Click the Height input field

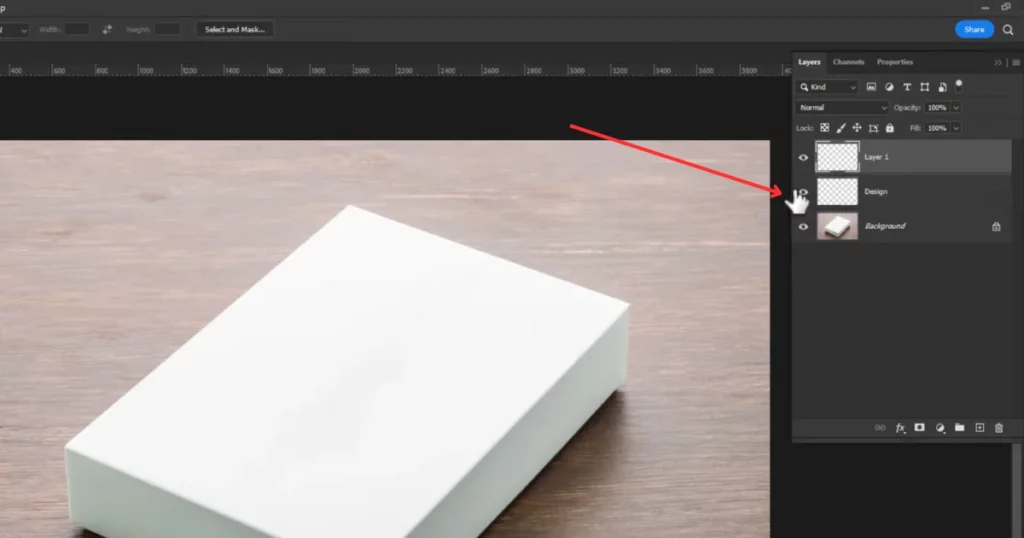point(167,29)
